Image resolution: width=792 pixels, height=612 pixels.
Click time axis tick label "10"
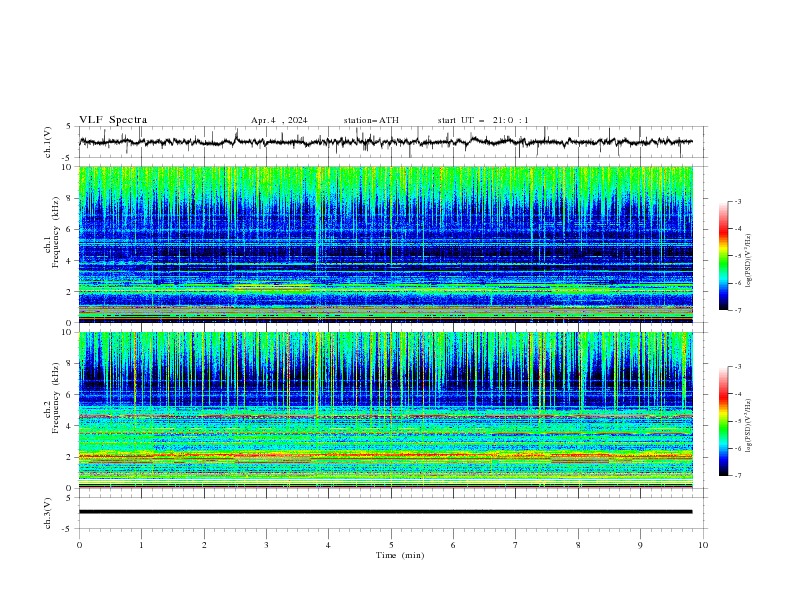click(703, 545)
